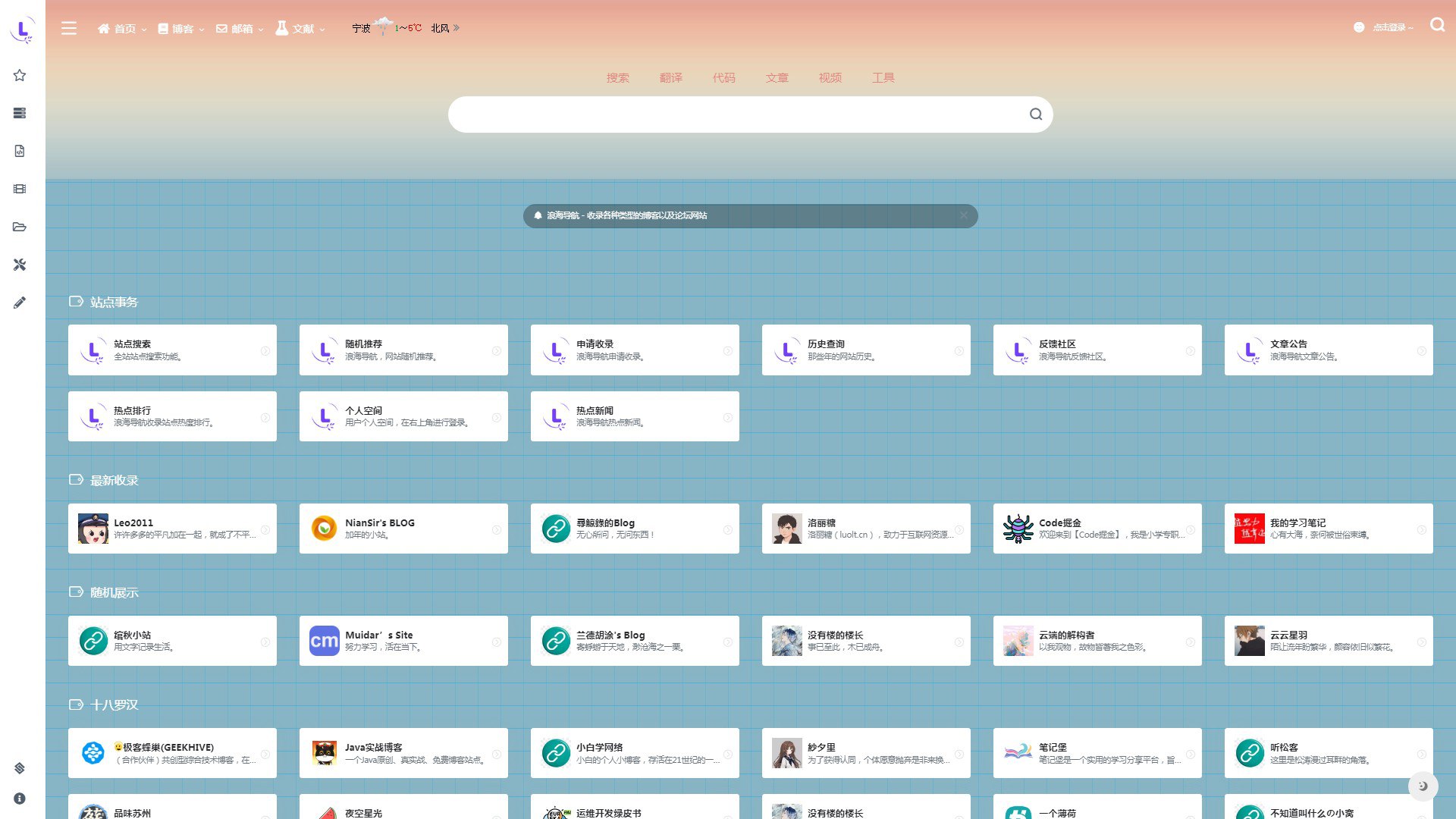Switch to the 翻译 search tab
The image size is (1456, 819).
point(670,77)
